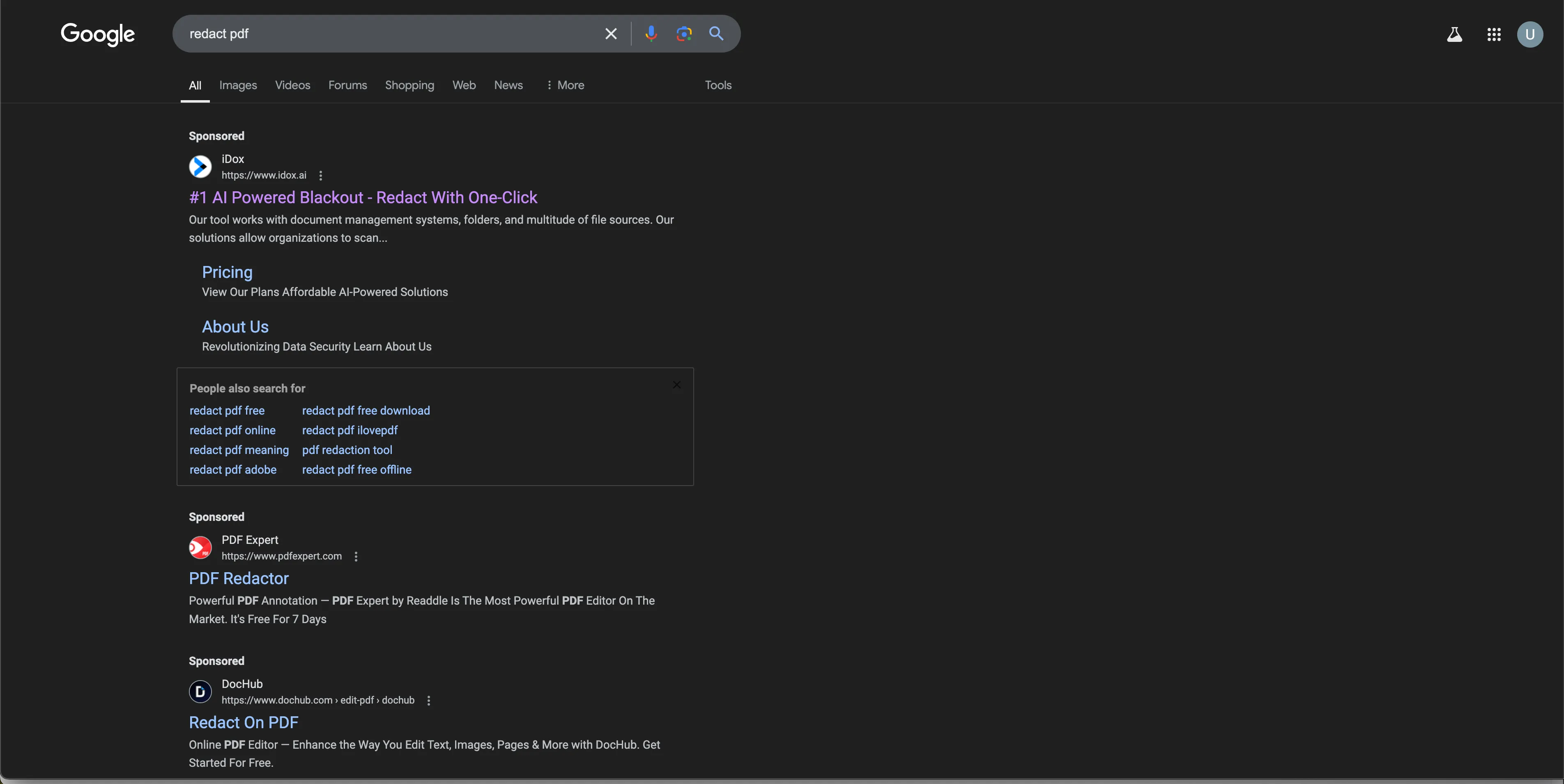The width and height of the screenshot is (1564, 784).
Task: Search for redact pdf free
Action: click(227, 411)
